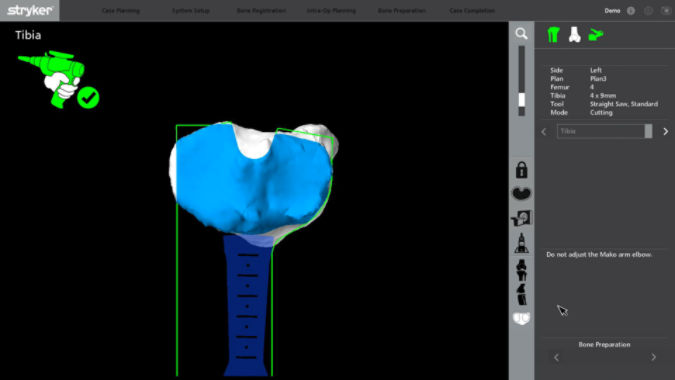675x380 pixels.
Task: Click the info icon next to Demo
Action: [x=631, y=11]
